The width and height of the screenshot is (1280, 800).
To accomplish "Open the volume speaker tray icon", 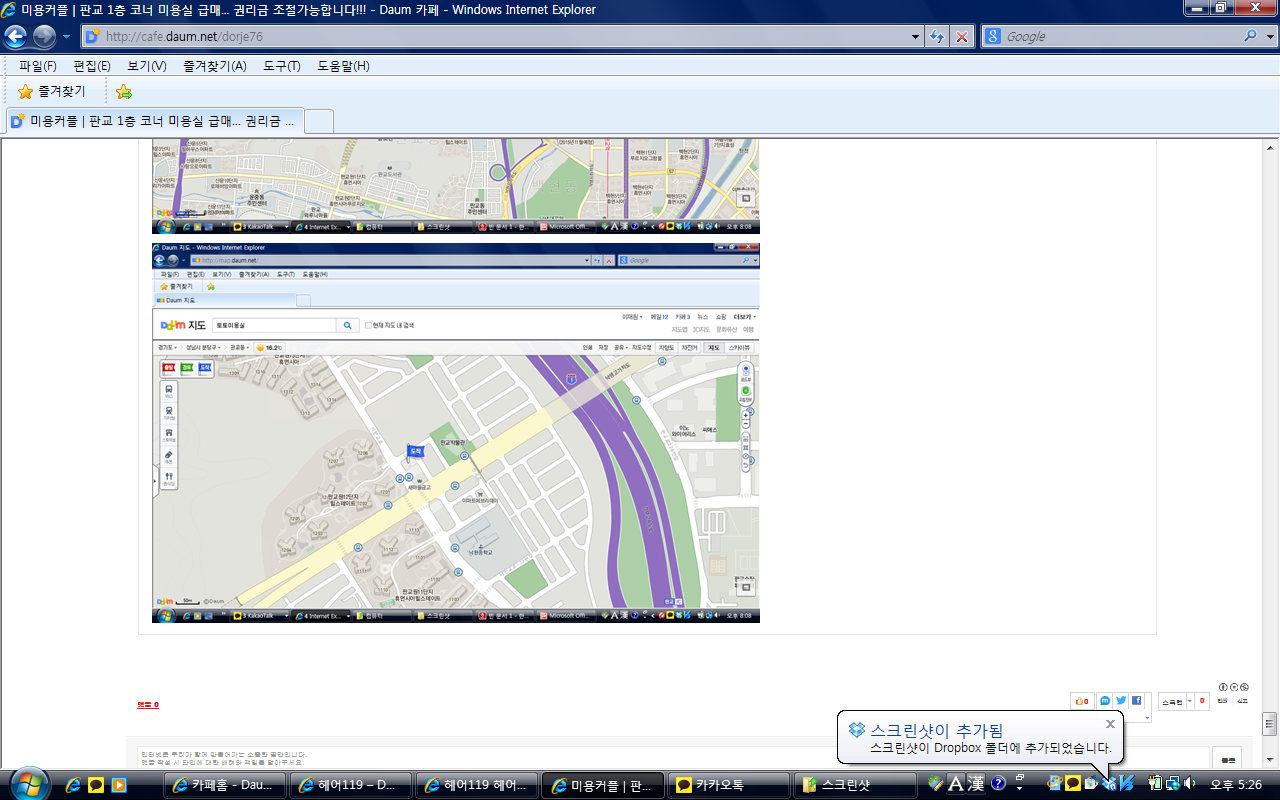I will click(x=1190, y=783).
